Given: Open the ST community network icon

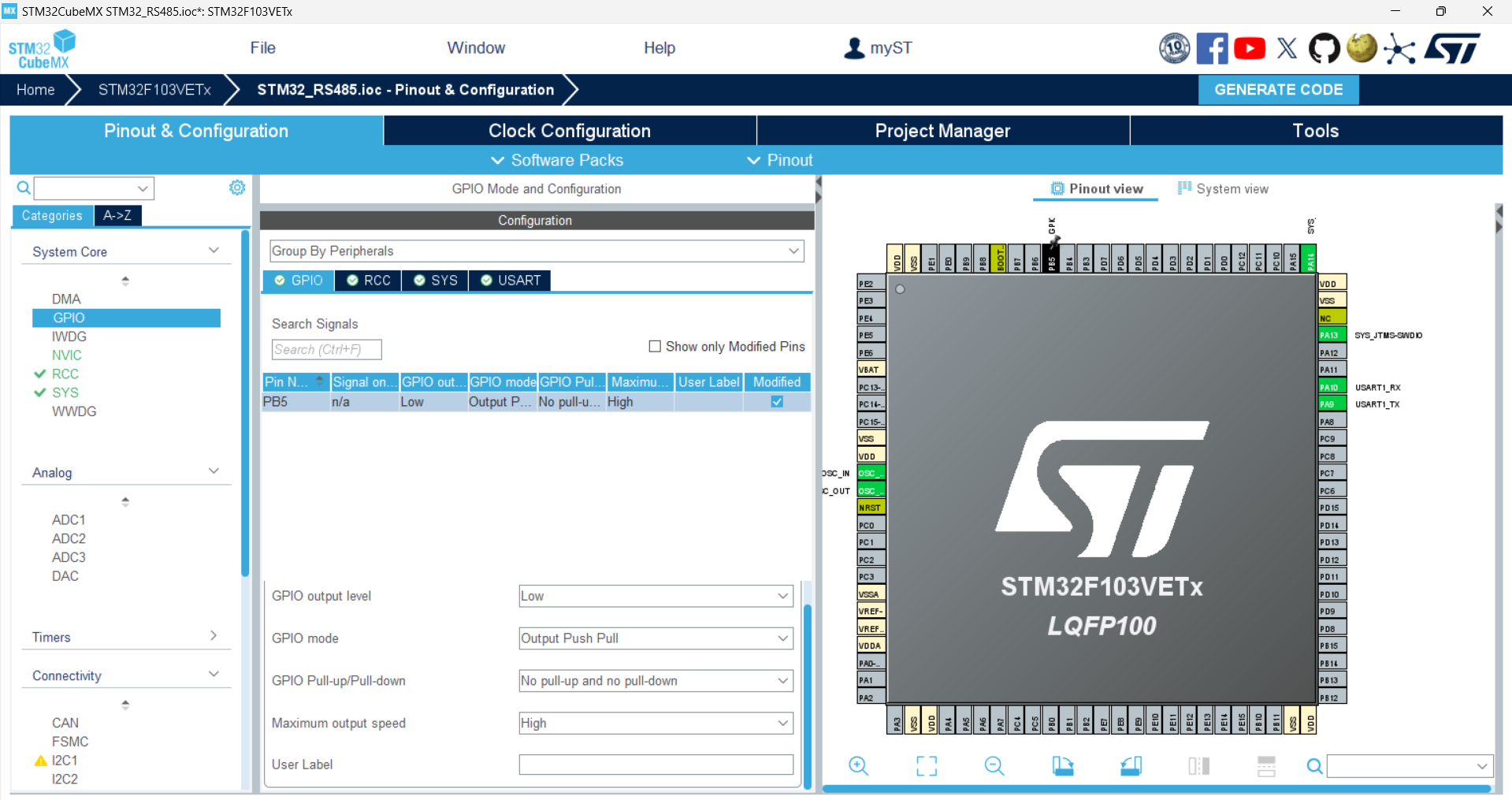Looking at the screenshot, I should (1399, 48).
